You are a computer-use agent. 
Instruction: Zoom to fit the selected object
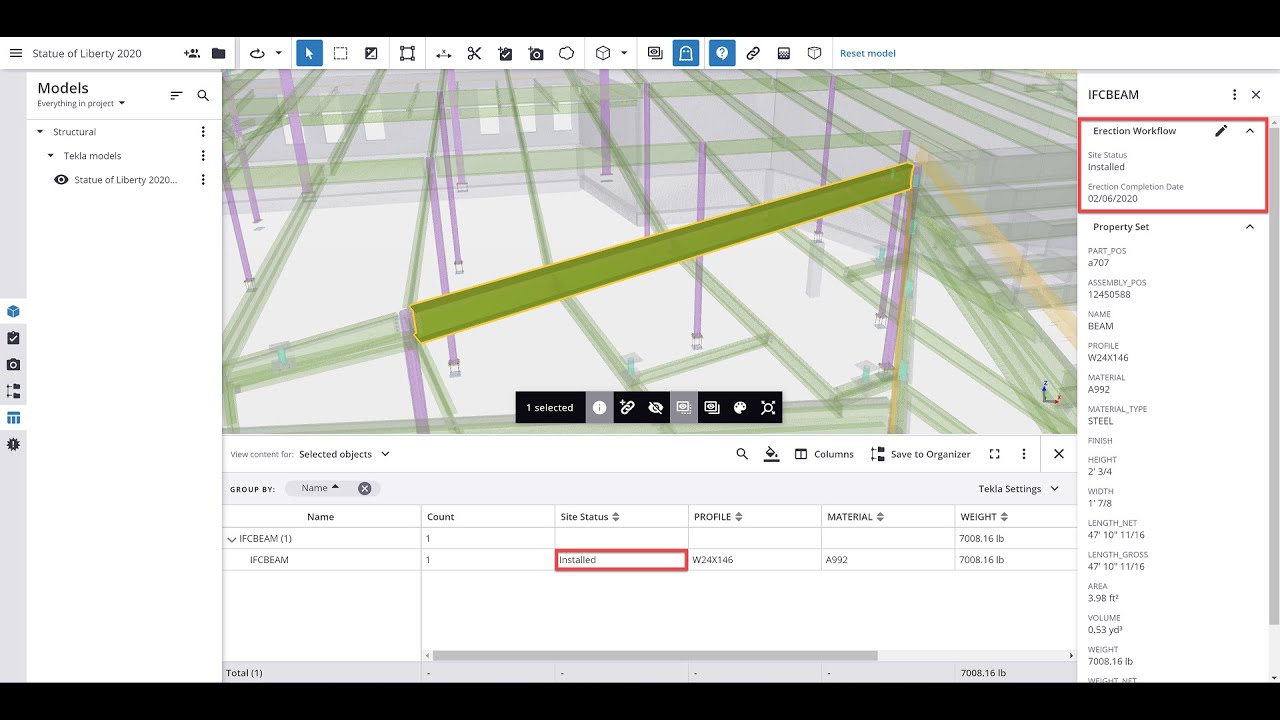click(x=768, y=407)
